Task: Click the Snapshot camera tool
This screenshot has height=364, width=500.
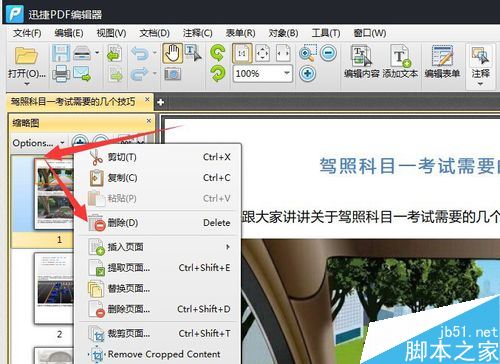Action: (x=172, y=74)
